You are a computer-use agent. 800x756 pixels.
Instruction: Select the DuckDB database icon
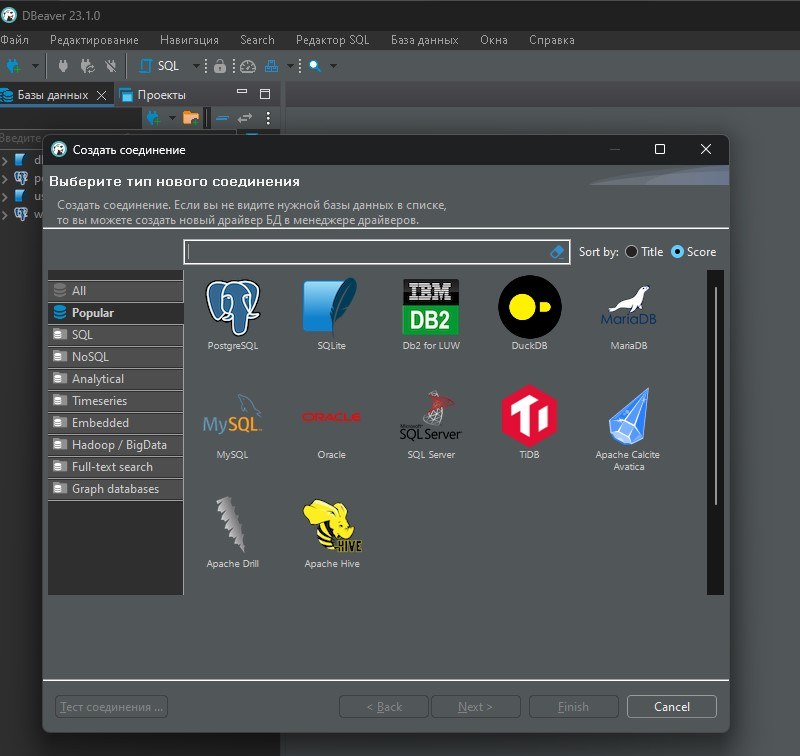pos(530,314)
